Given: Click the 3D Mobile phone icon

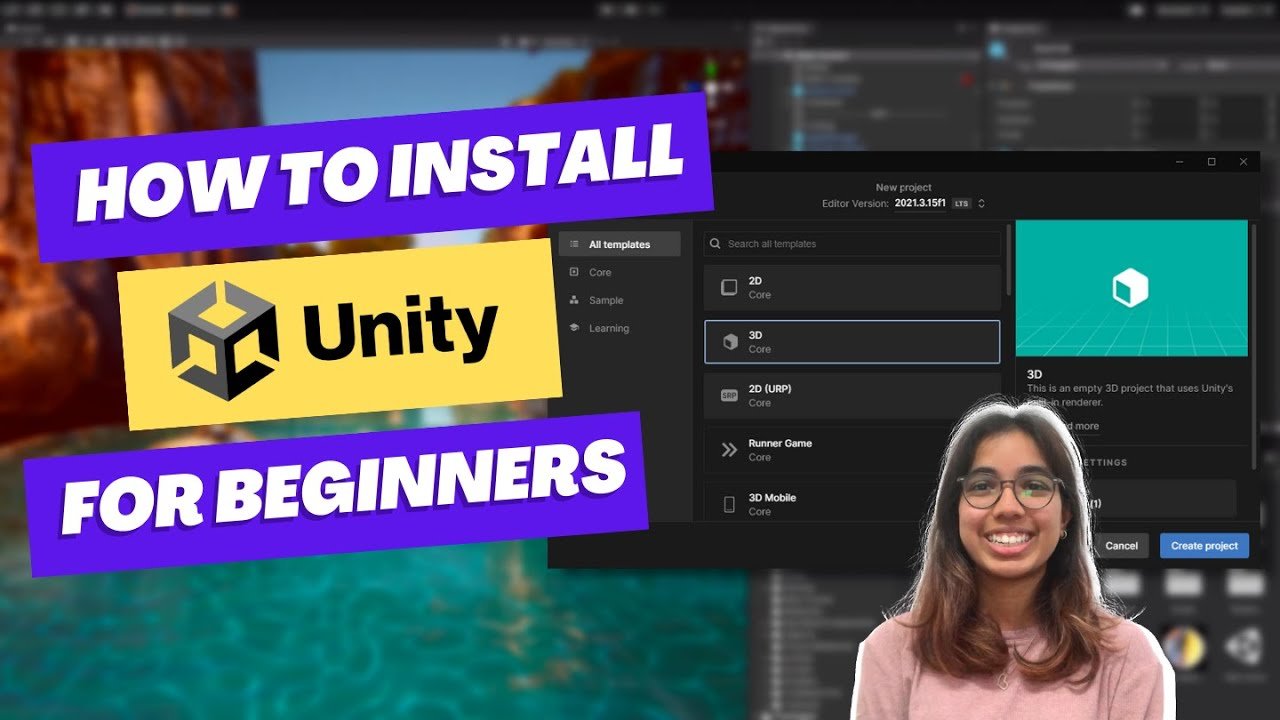Looking at the screenshot, I should (x=729, y=504).
